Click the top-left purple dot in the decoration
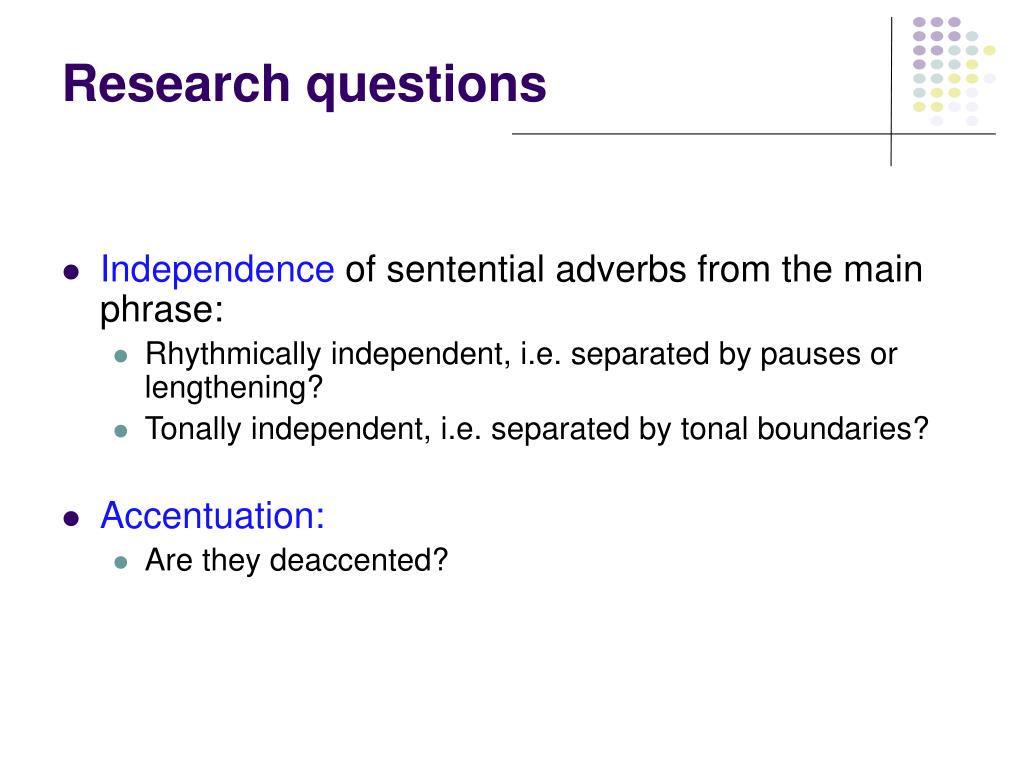1024x768 pixels. 919,22
